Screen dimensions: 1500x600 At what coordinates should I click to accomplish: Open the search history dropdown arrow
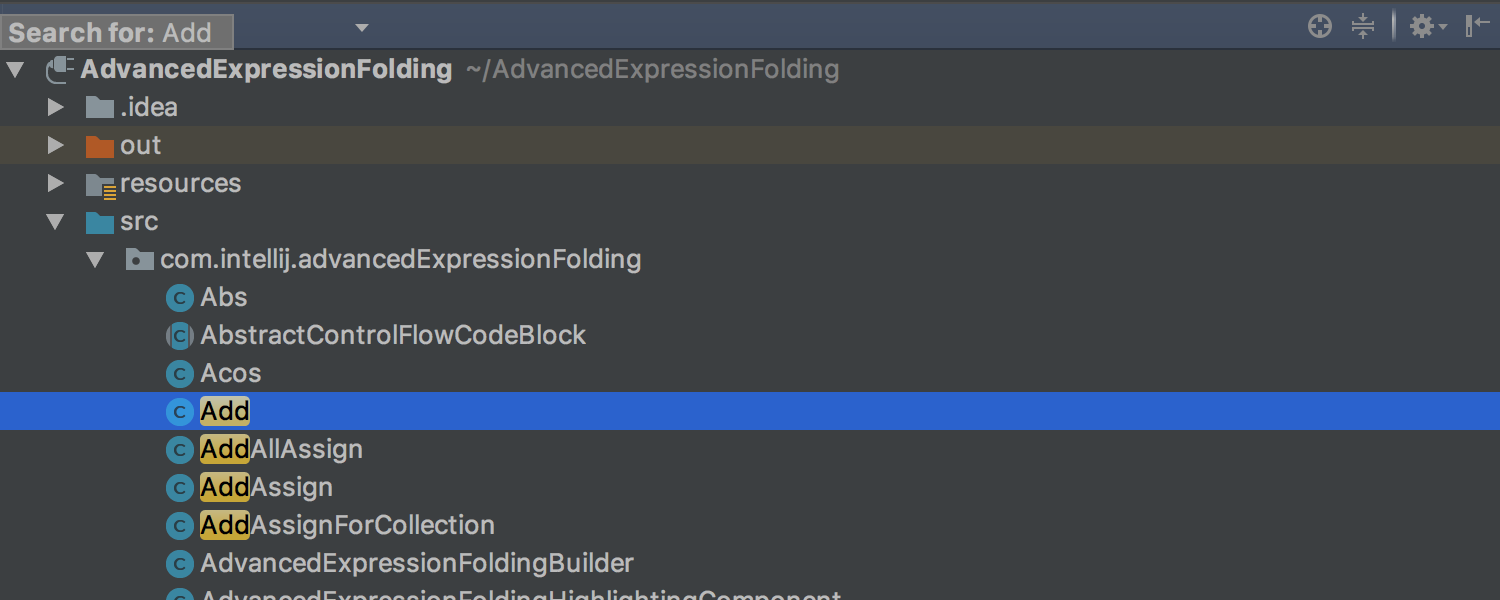(x=360, y=28)
